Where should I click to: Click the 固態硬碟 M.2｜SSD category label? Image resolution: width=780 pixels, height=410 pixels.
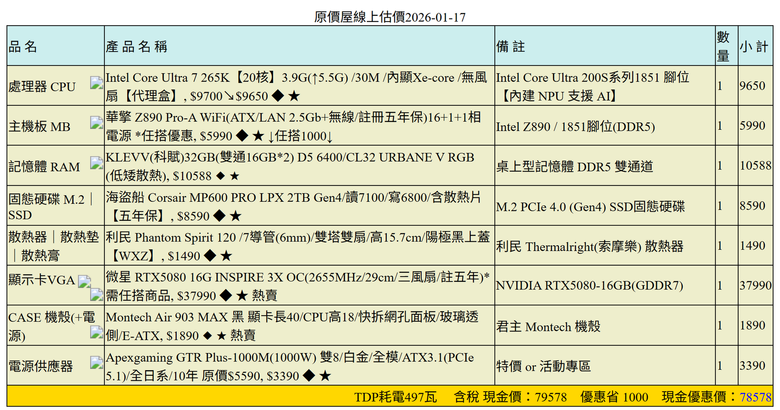tap(52, 207)
